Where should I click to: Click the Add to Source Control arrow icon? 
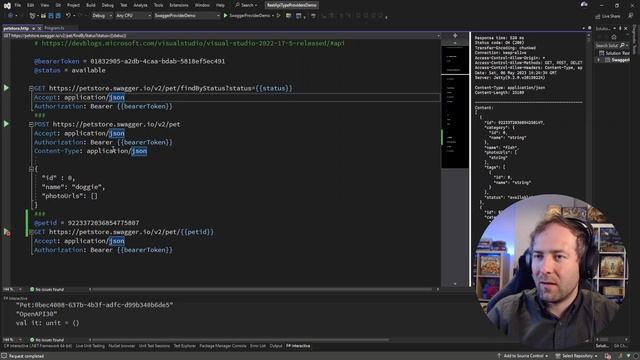(499, 356)
